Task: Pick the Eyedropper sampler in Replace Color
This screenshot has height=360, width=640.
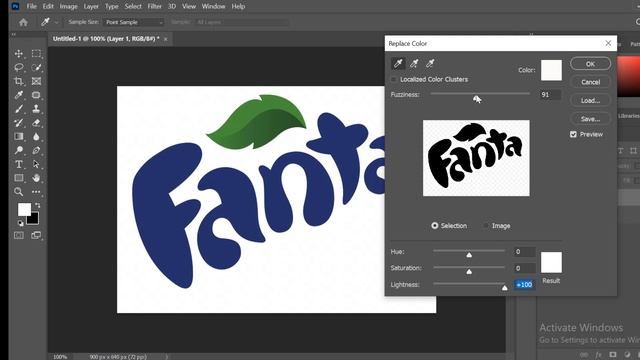Action: pos(398,63)
